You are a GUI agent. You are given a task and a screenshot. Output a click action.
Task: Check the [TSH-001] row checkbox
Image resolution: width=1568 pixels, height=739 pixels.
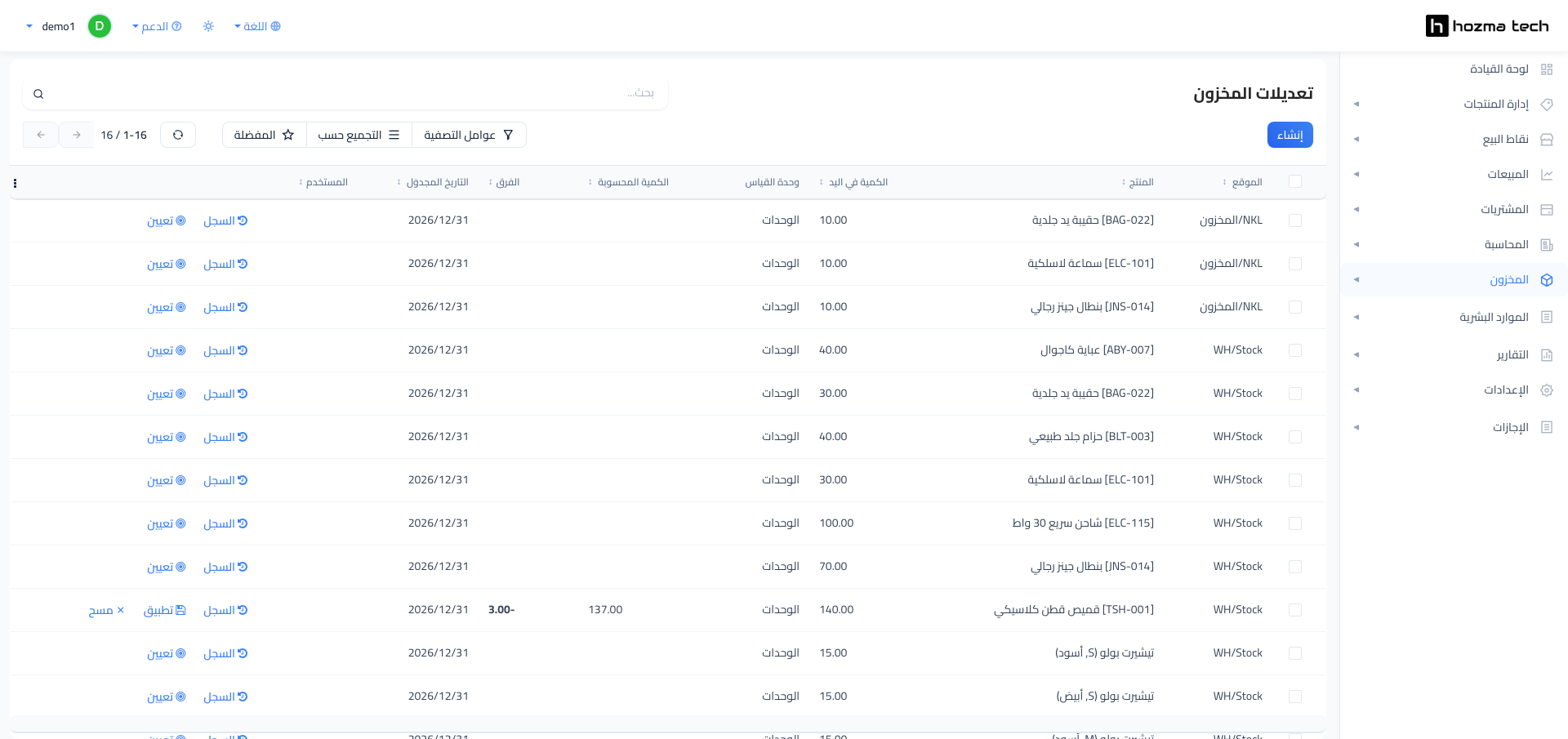(x=1295, y=610)
